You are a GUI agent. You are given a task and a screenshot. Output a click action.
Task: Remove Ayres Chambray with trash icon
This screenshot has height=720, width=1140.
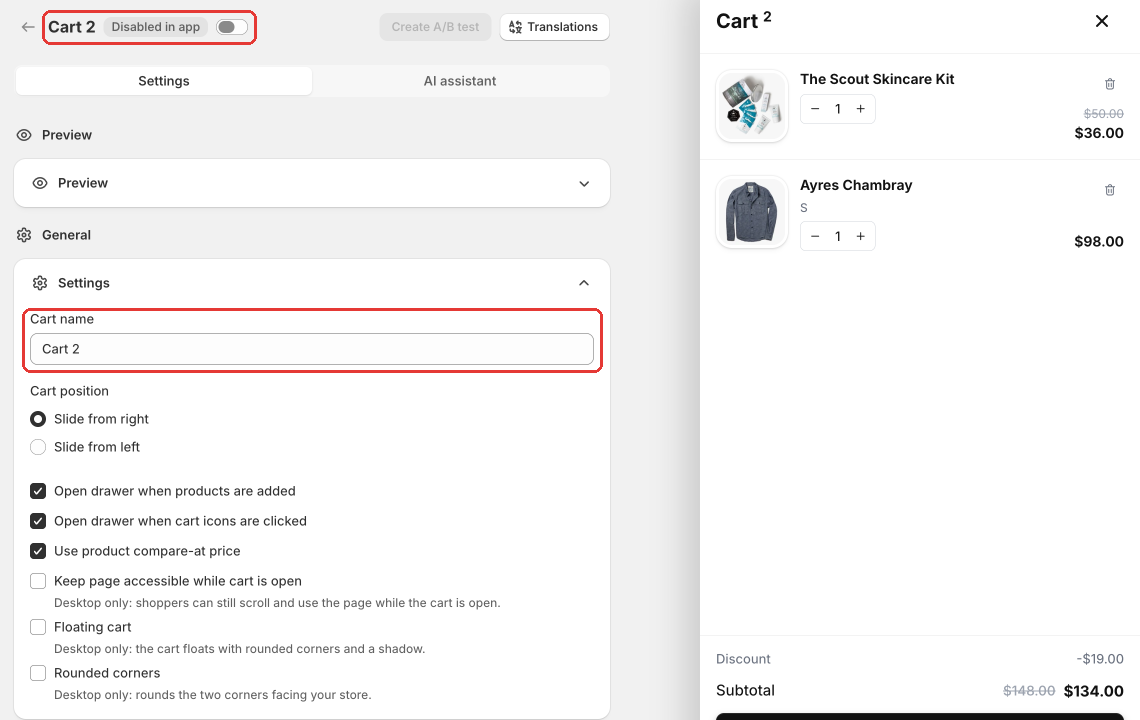click(1109, 191)
